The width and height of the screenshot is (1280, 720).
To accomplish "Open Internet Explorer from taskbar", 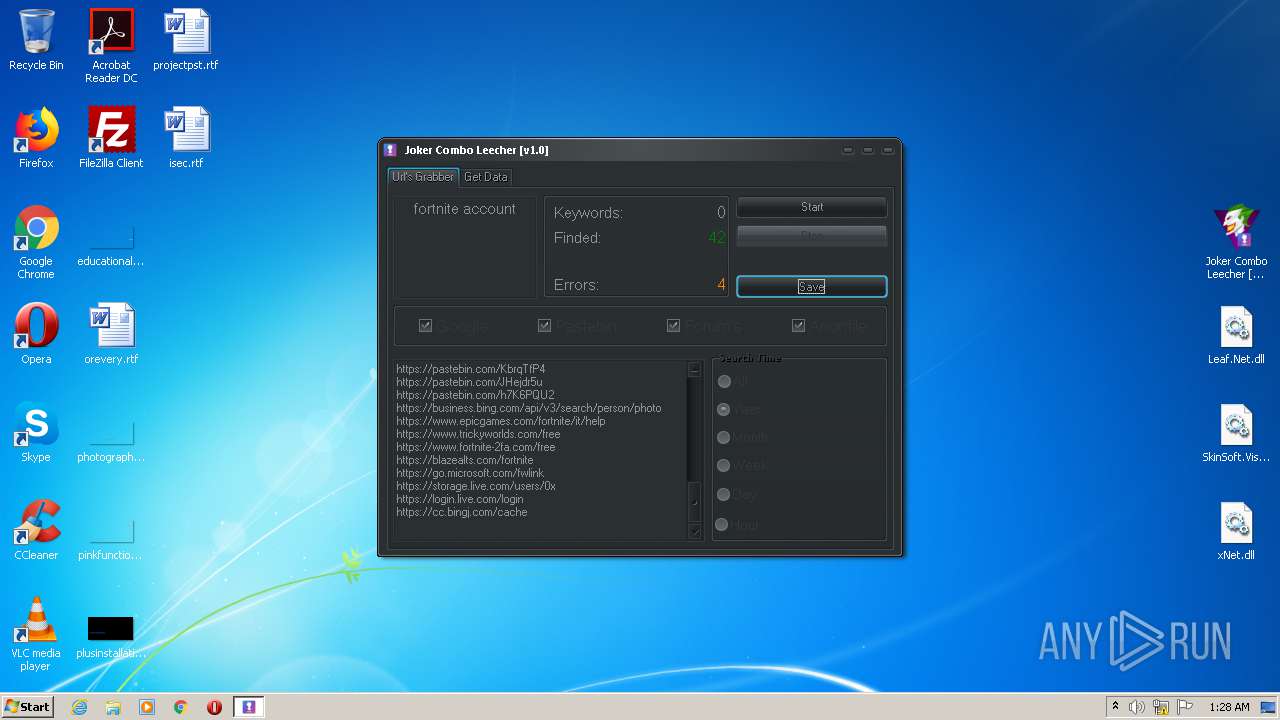I will [x=79, y=707].
